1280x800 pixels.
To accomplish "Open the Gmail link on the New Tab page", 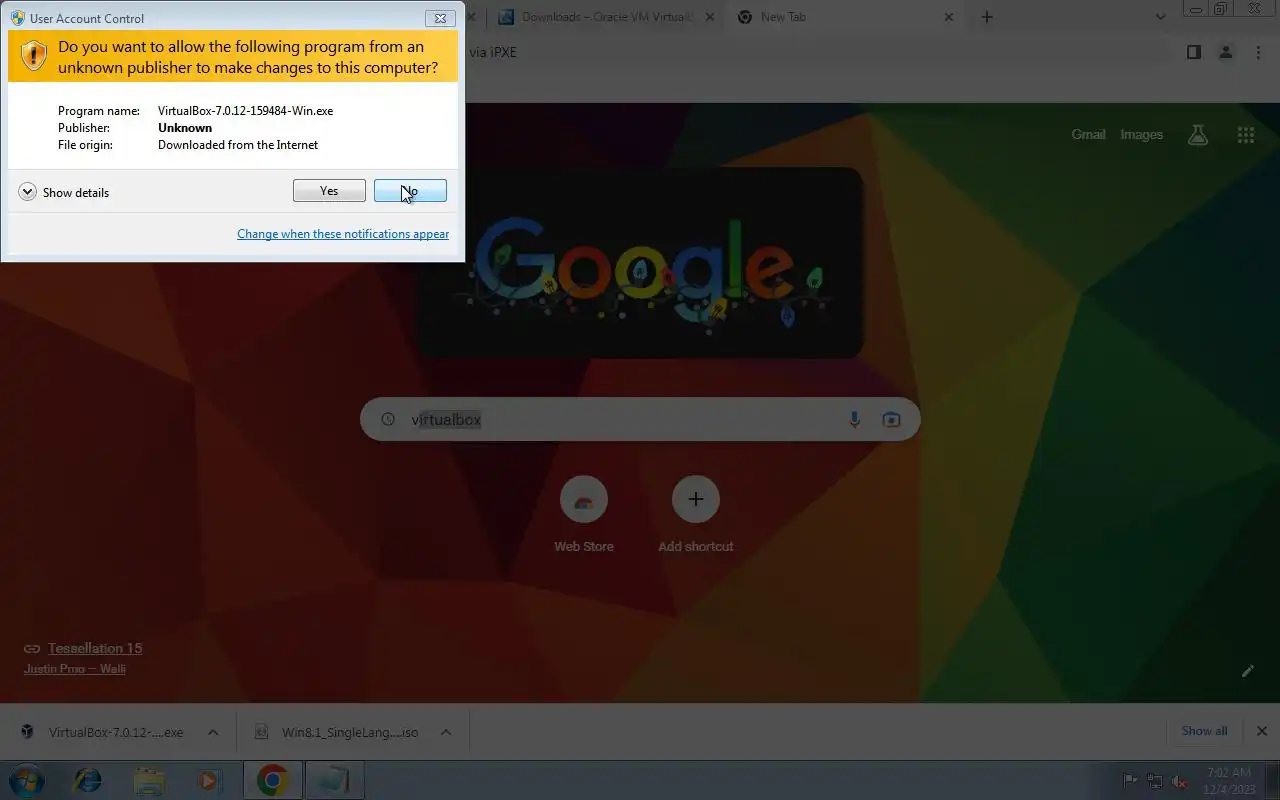I will coord(1088,134).
